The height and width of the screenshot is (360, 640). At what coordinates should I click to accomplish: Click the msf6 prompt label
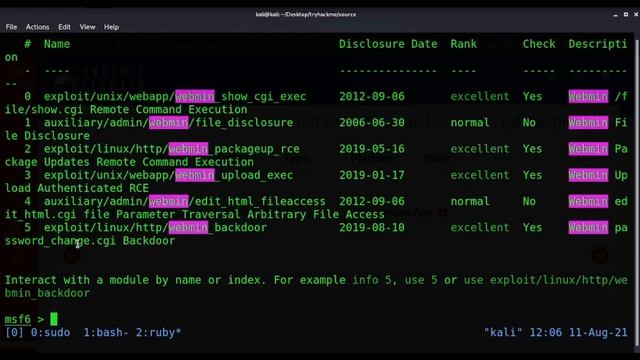18,319
